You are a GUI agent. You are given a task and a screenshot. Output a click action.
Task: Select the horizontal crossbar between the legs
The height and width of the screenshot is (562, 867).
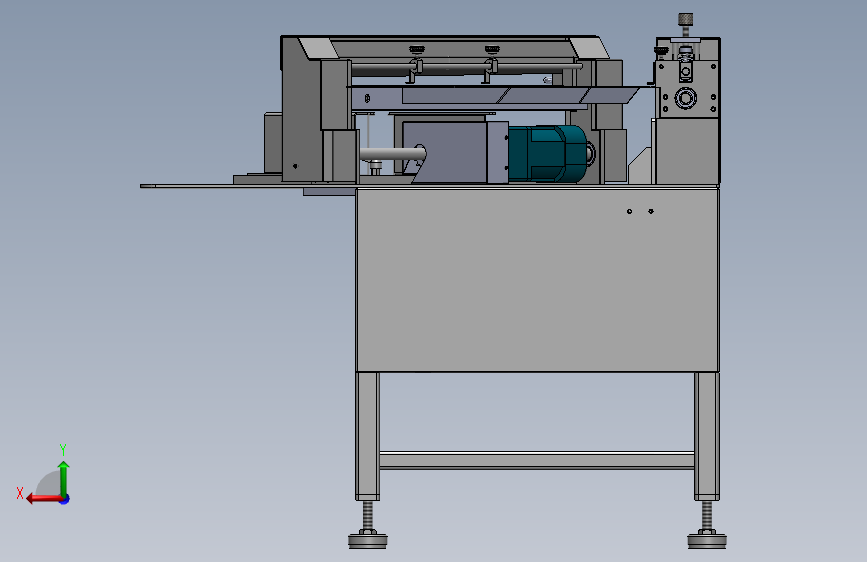coord(537,461)
